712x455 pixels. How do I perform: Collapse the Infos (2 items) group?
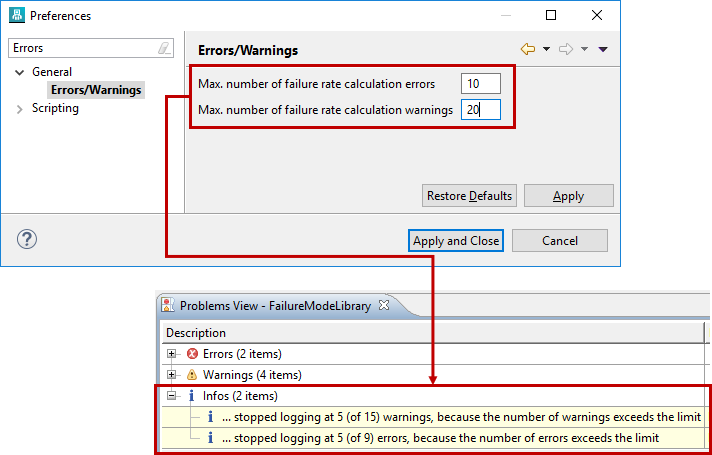(x=172, y=396)
